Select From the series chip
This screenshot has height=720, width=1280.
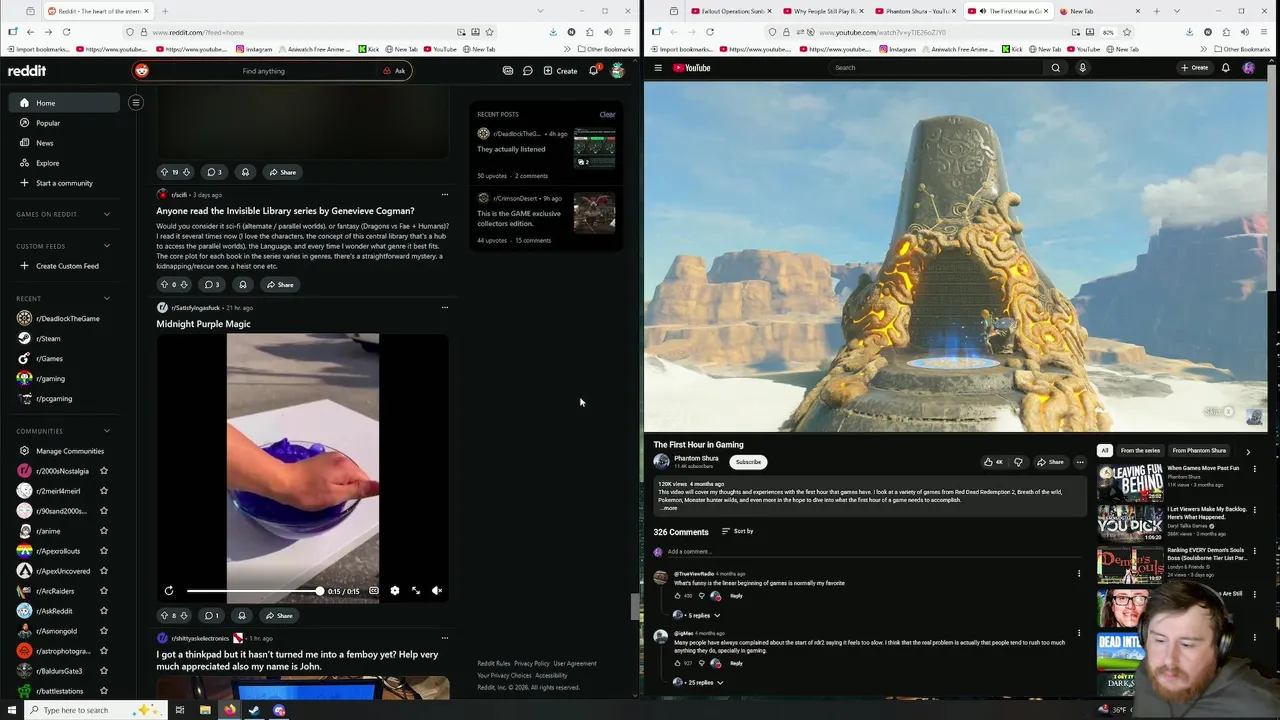tap(1140, 451)
